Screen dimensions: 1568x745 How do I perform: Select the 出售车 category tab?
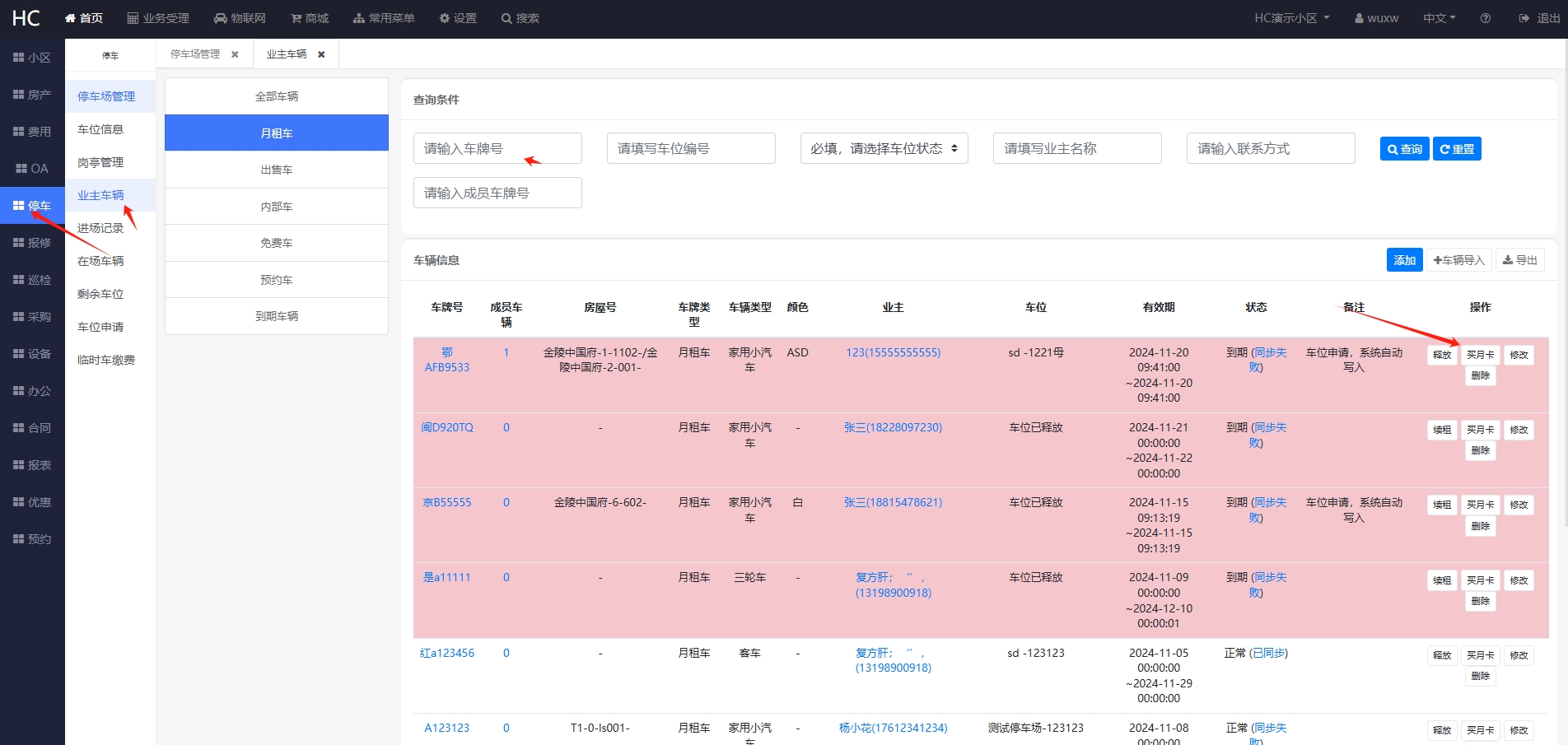click(277, 170)
